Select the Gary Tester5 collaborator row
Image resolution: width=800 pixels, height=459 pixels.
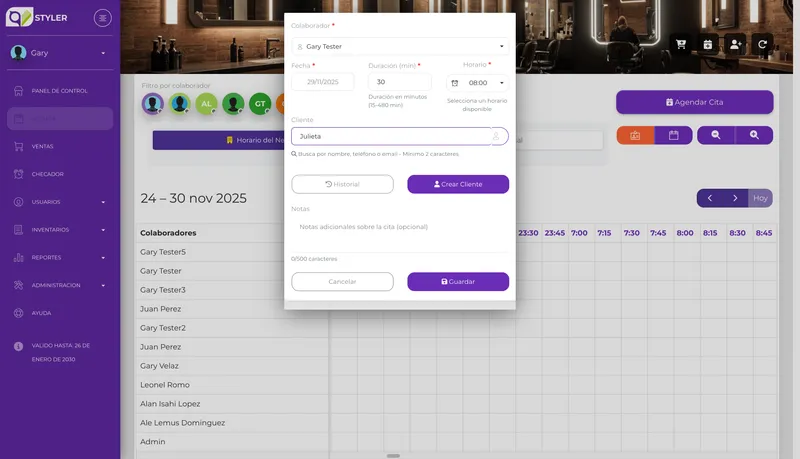(x=232, y=252)
